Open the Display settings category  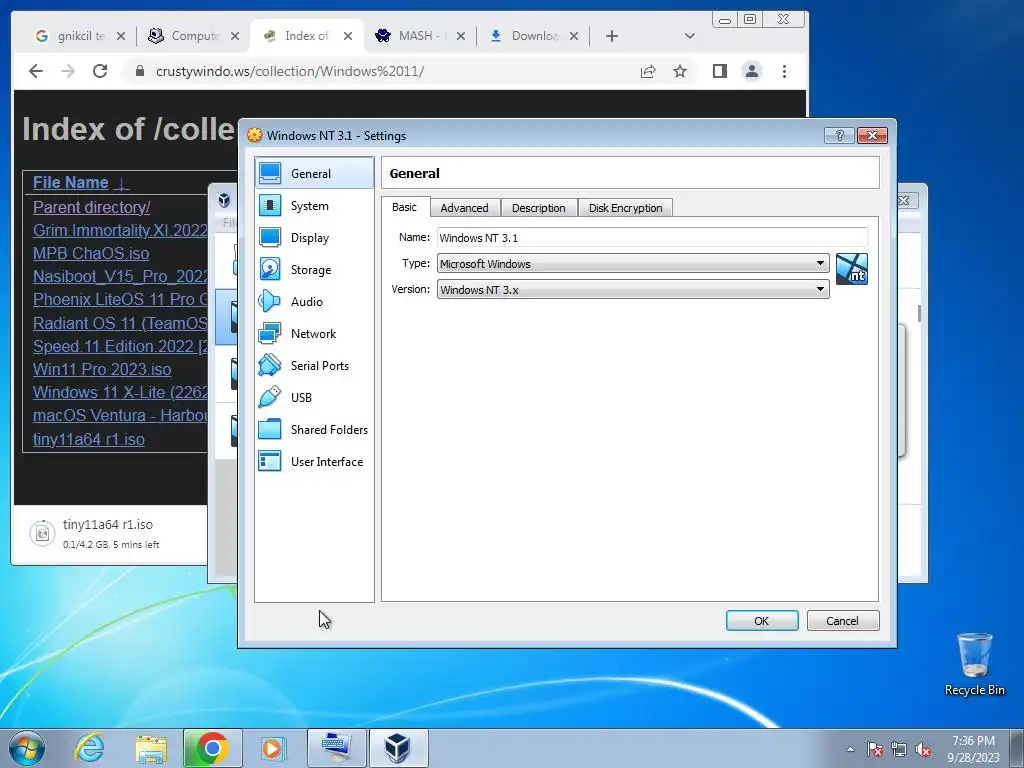click(314, 237)
